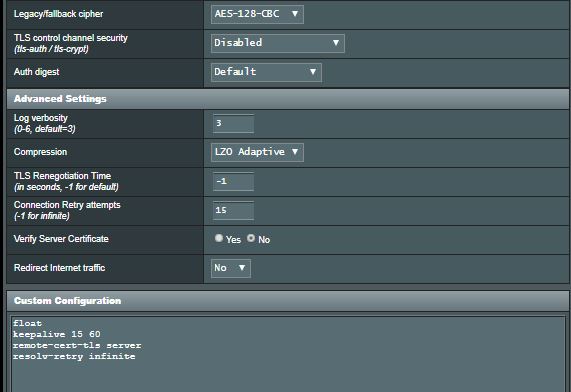Click the Legacy/fallback cipher label
Screen dimensions: 571x392
[58, 14]
